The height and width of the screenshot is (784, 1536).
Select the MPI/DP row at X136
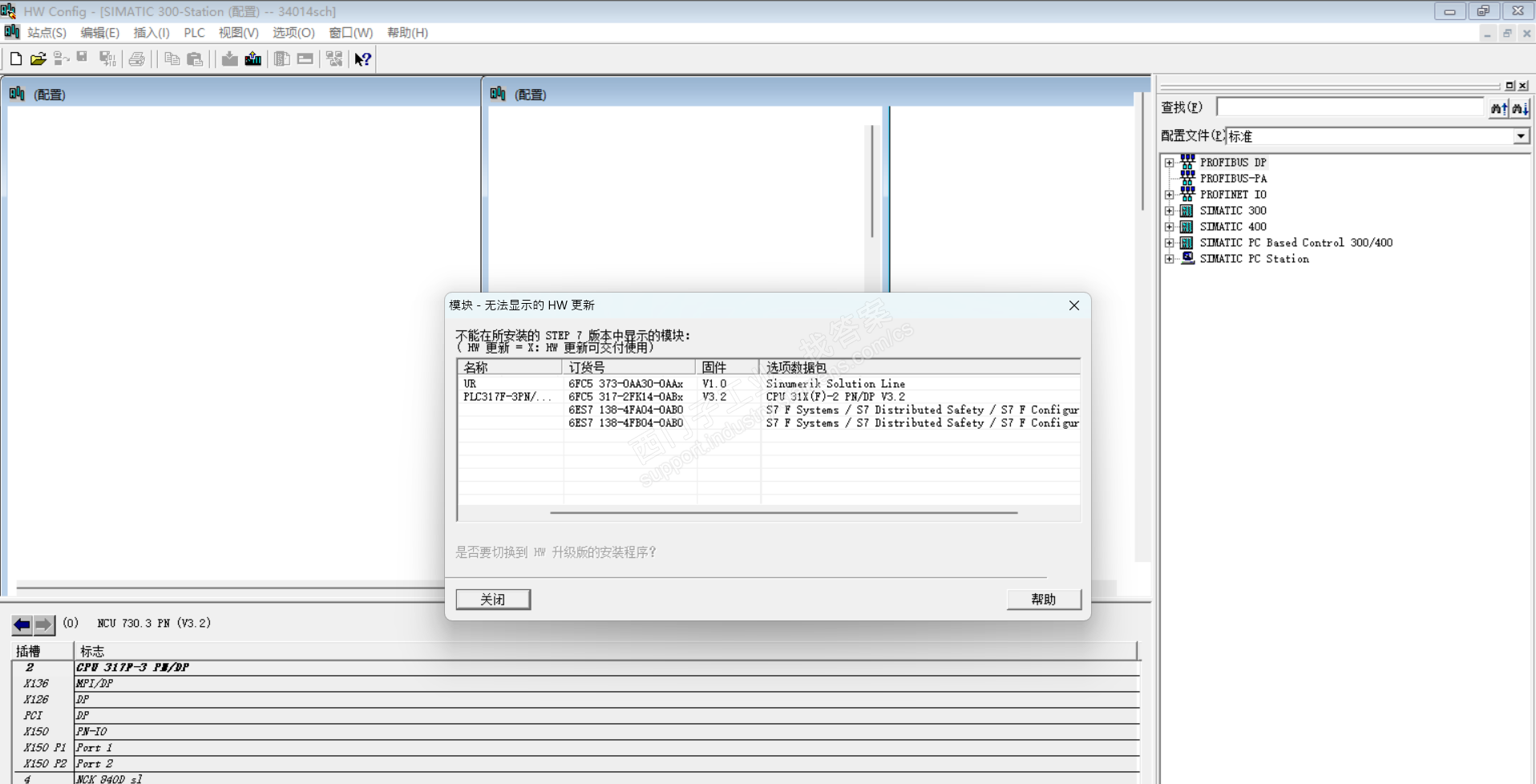click(576, 684)
